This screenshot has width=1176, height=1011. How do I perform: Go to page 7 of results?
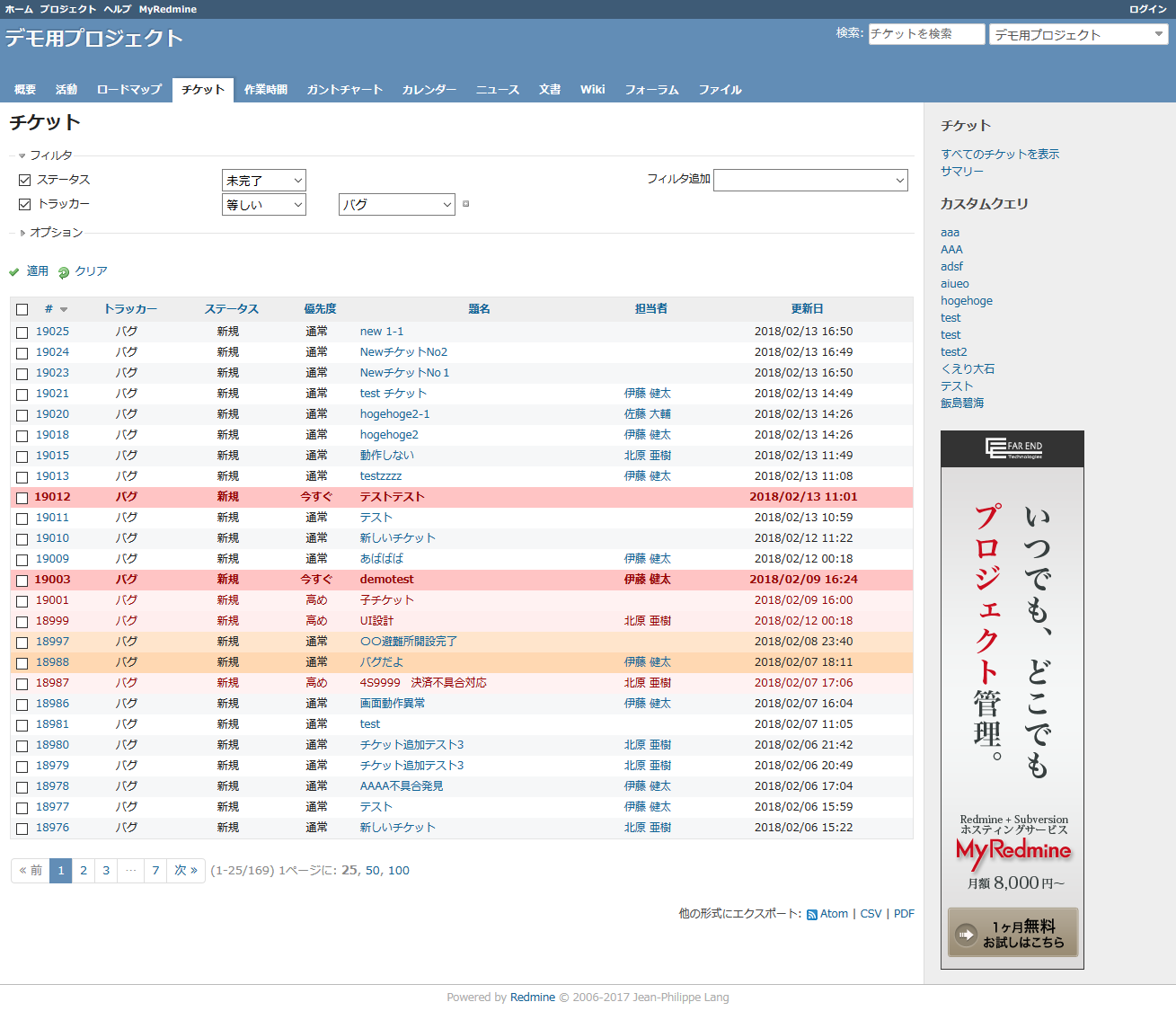155,871
